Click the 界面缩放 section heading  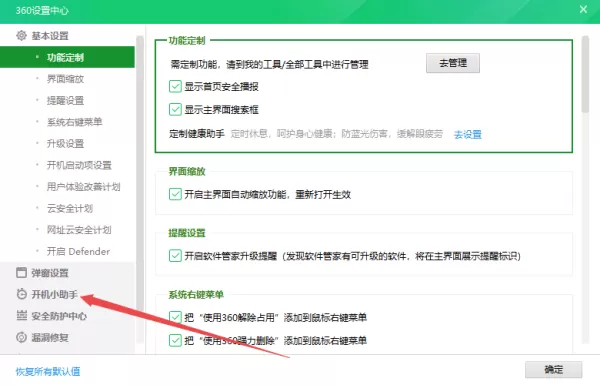click(187, 171)
